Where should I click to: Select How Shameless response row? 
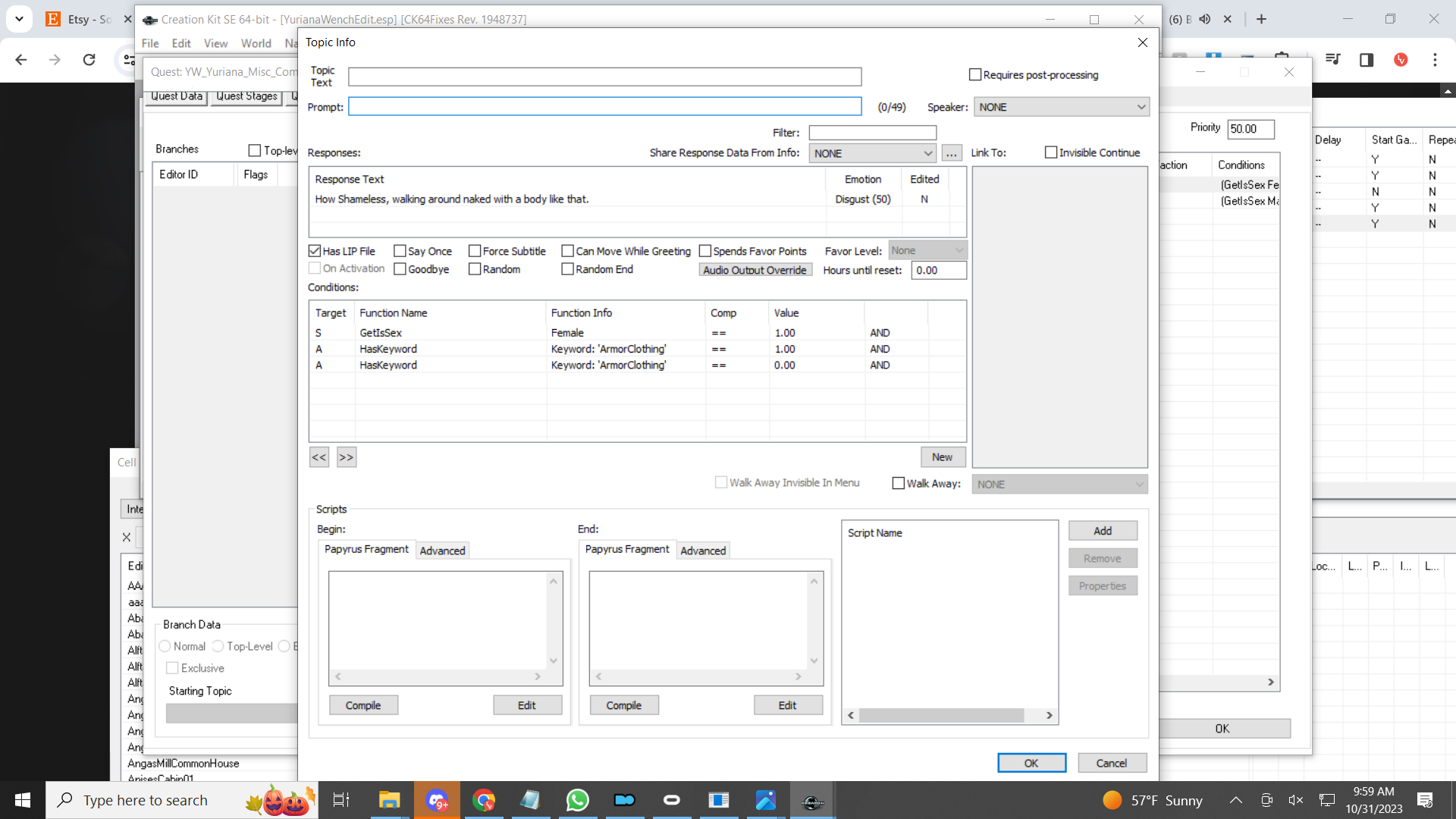click(x=637, y=199)
